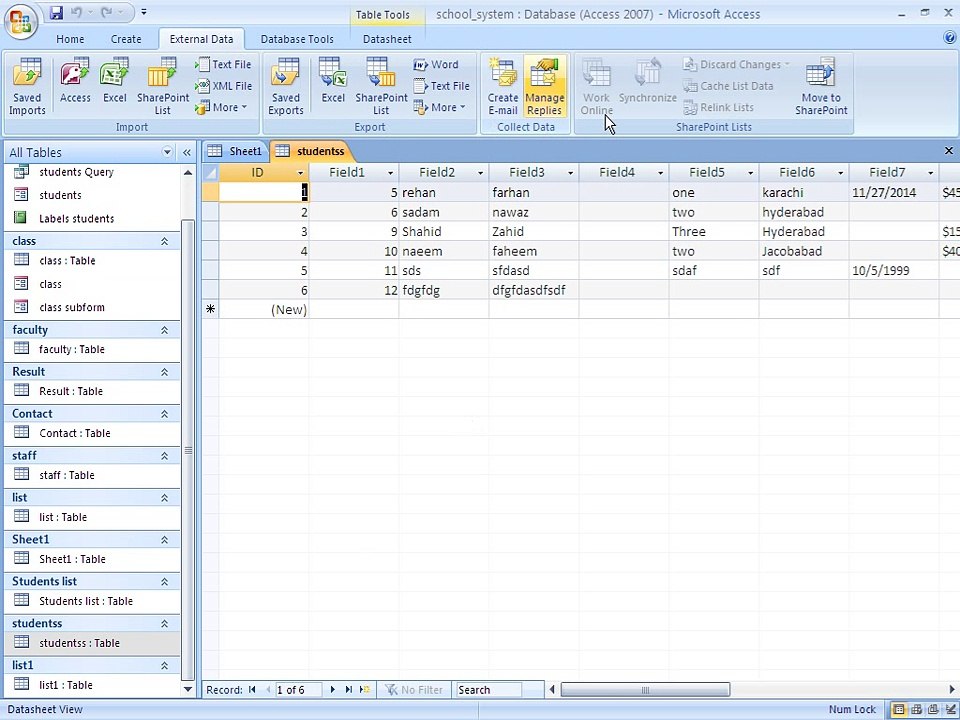Viewport: 960px width, 720px height.
Task: Import from an Access database
Action: click(x=75, y=81)
